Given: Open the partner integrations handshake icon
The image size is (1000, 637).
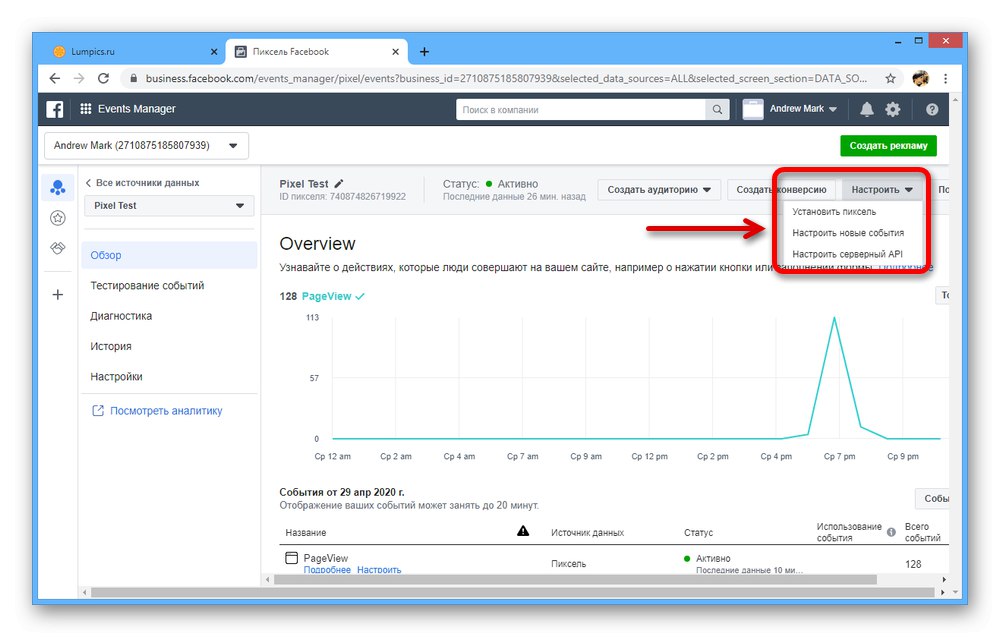Looking at the screenshot, I should 58,248.
